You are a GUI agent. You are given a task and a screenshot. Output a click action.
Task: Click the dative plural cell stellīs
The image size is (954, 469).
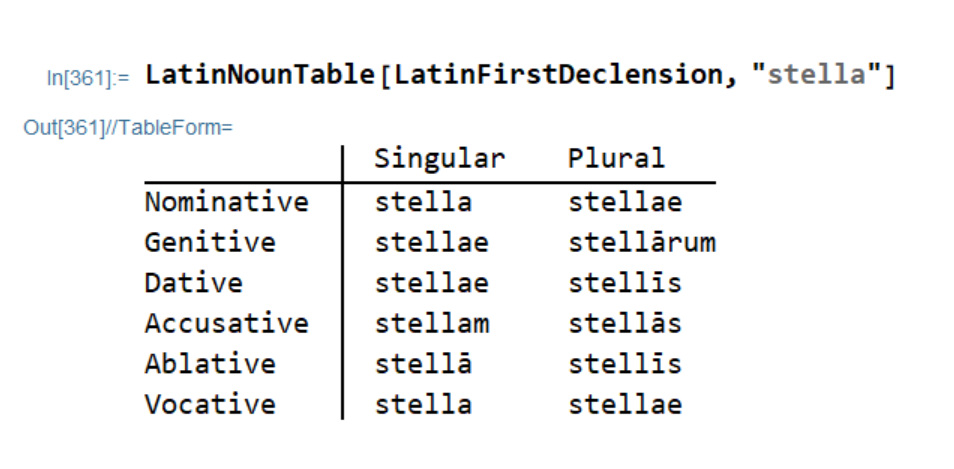(625, 283)
